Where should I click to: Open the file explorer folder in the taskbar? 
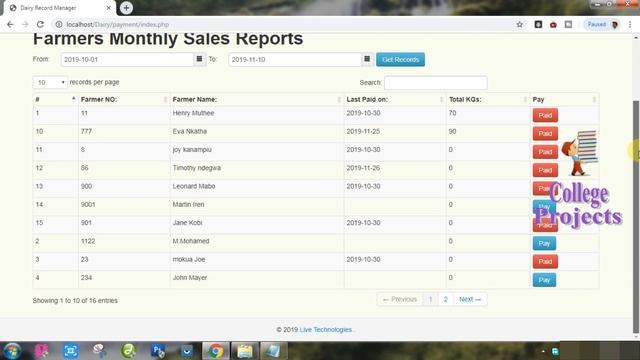pos(244,351)
